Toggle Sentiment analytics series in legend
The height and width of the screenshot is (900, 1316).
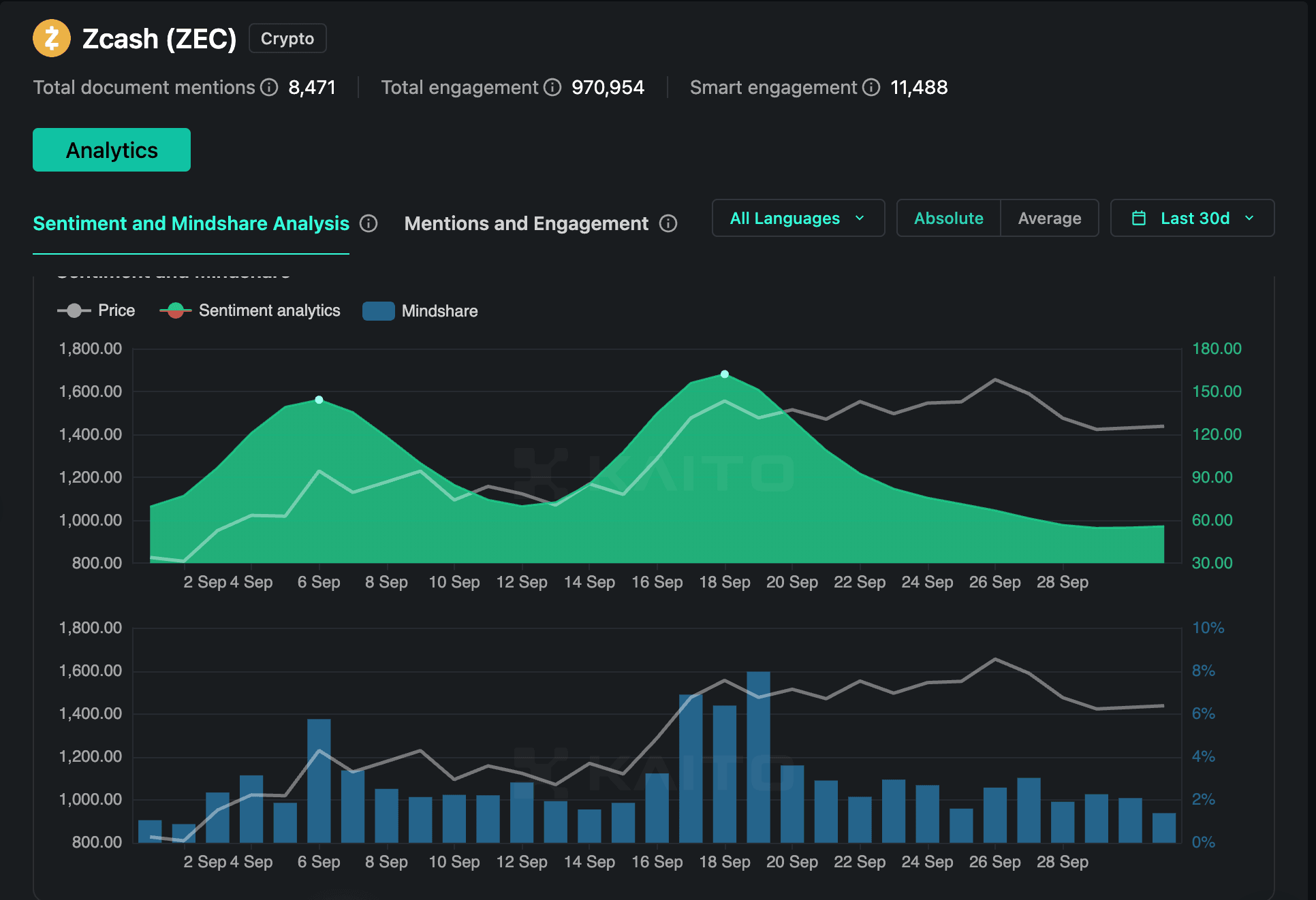point(250,310)
